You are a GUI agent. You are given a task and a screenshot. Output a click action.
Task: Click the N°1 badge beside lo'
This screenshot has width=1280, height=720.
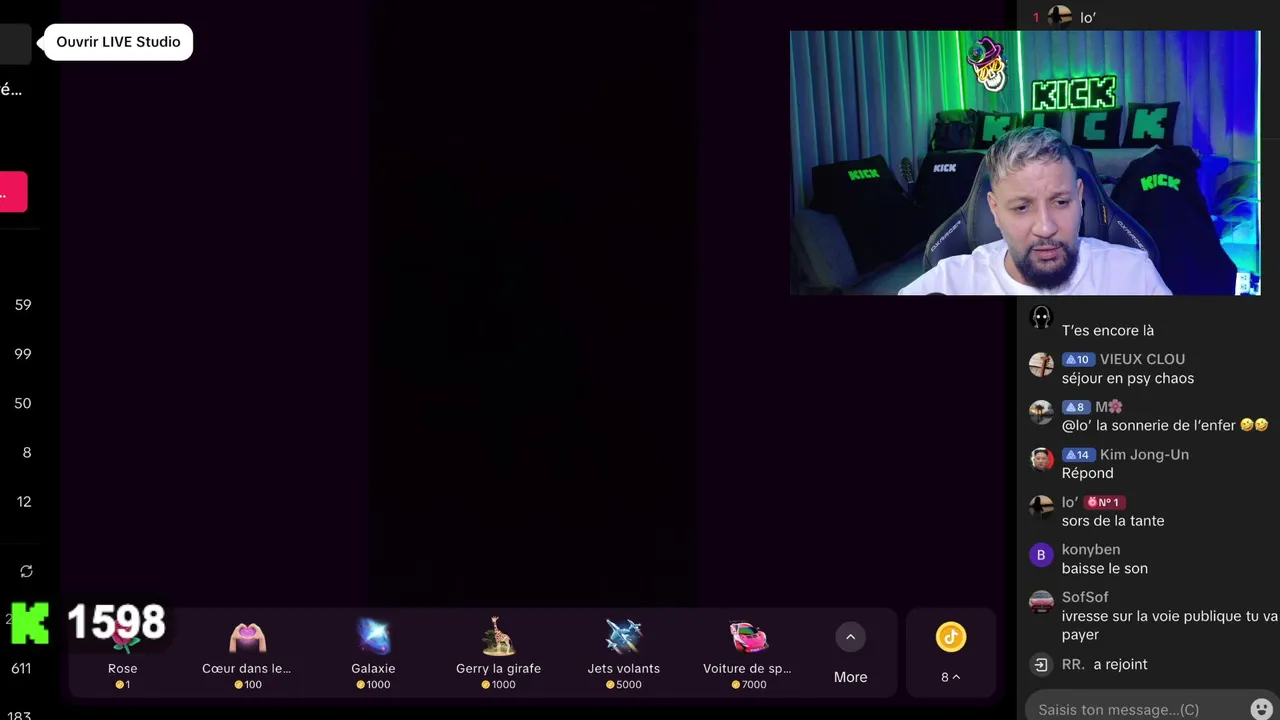1104,502
